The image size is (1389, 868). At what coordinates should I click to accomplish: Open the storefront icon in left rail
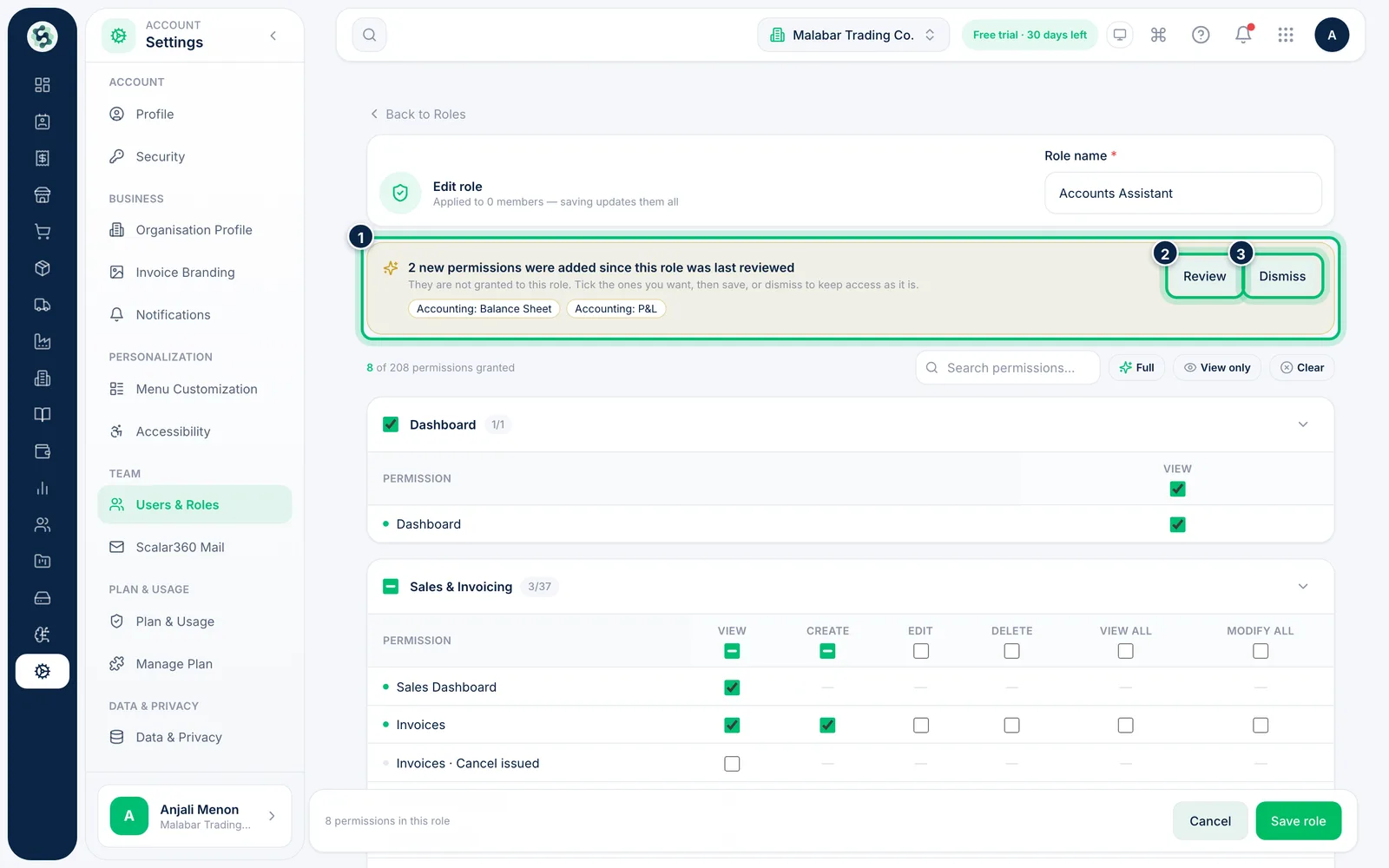pos(42,194)
